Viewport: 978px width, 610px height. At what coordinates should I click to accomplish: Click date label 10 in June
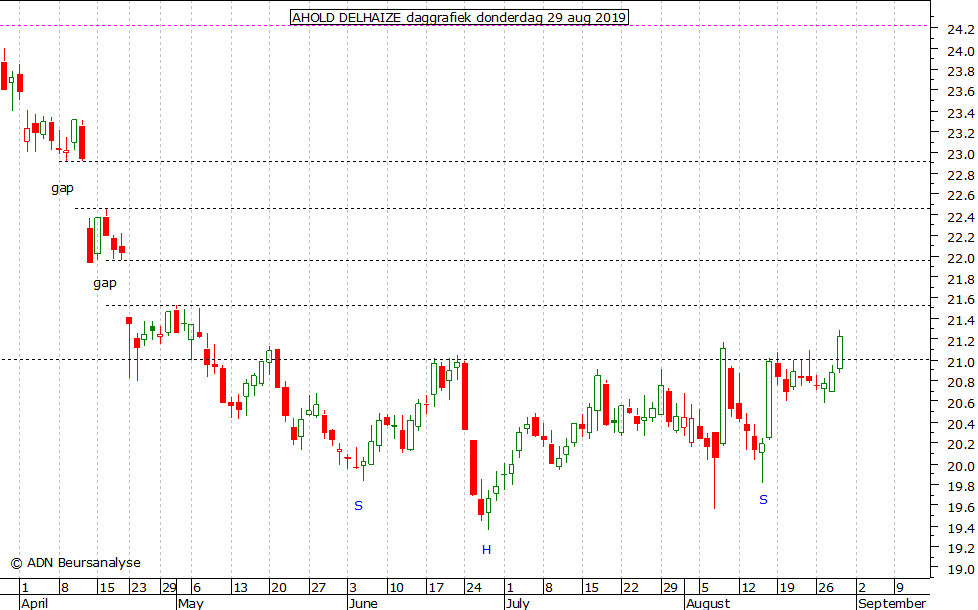click(x=396, y=588)
